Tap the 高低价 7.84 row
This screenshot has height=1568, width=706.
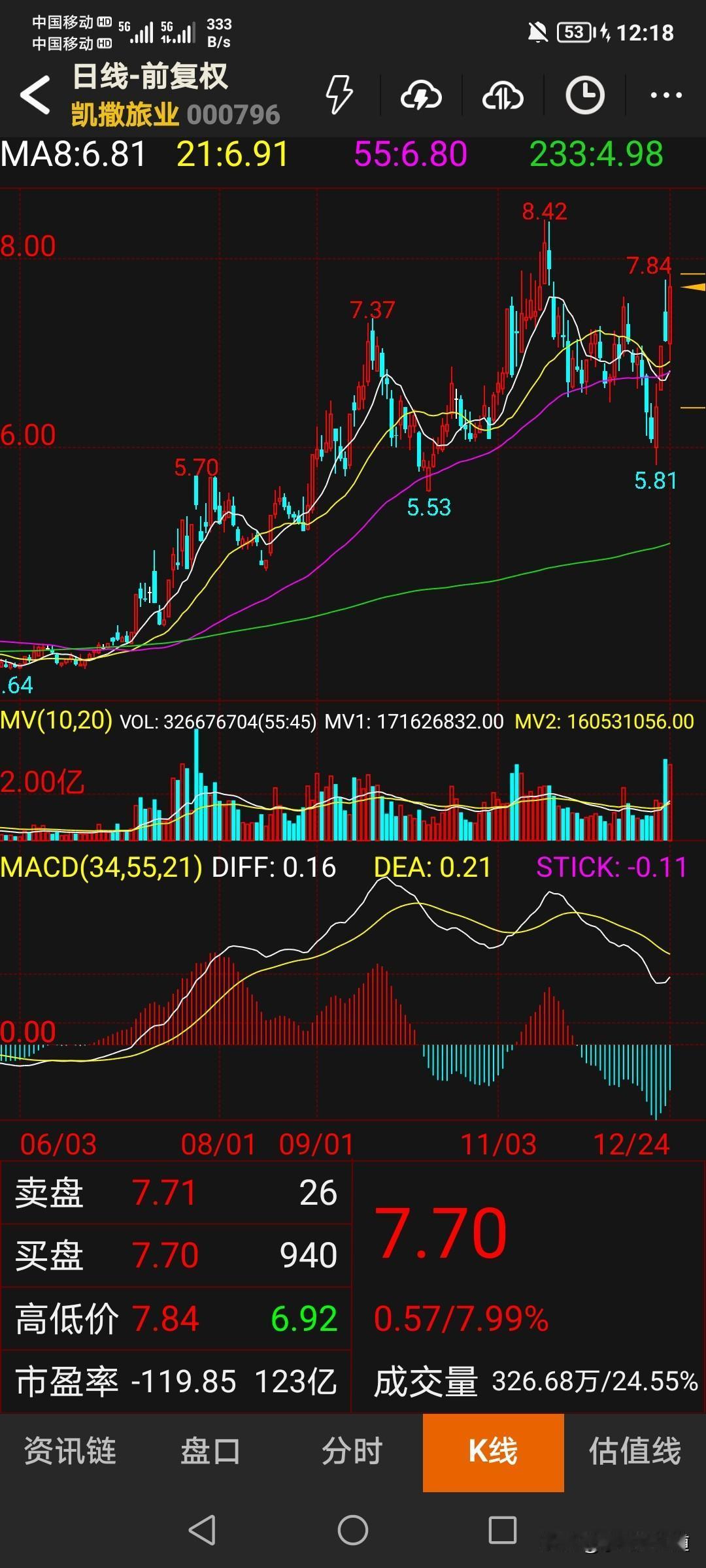(176, 1318)
